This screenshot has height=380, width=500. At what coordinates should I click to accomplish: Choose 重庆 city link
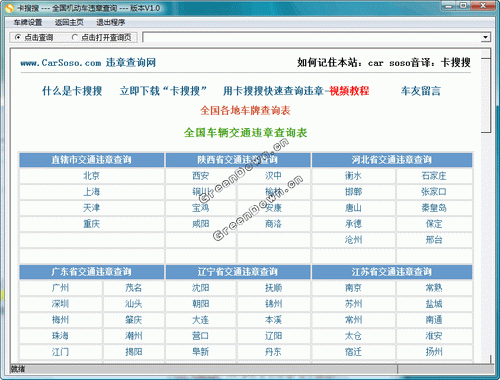(91, 224)
